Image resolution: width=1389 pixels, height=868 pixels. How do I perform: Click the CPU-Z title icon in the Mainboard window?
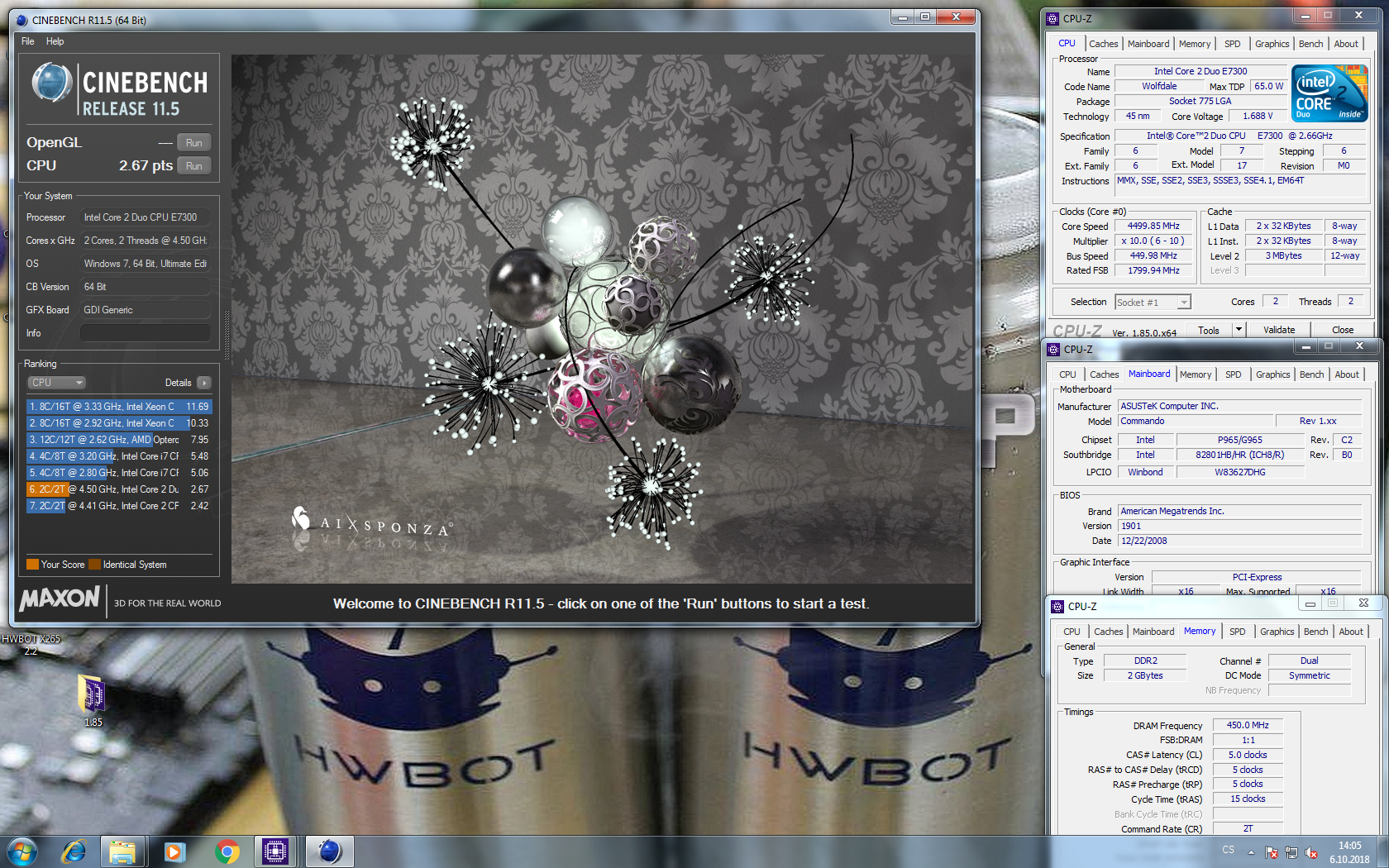click(x=1053, y=350)
